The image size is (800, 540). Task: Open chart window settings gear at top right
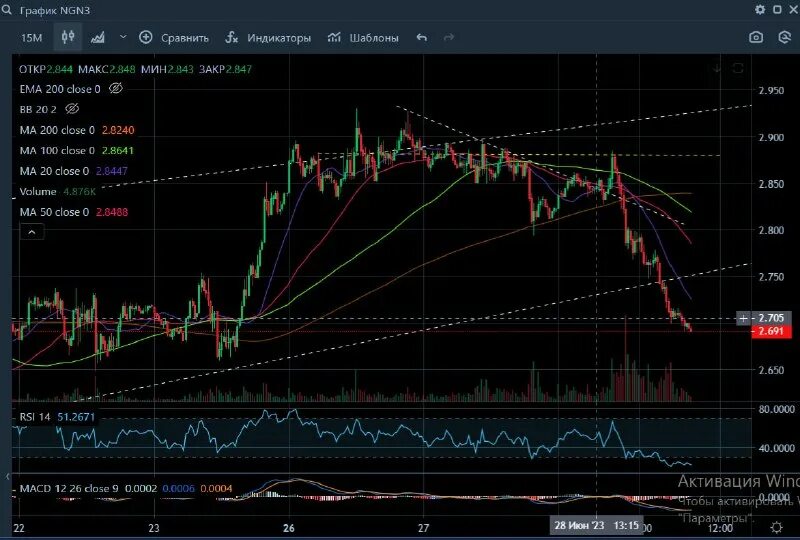point(760,10)
